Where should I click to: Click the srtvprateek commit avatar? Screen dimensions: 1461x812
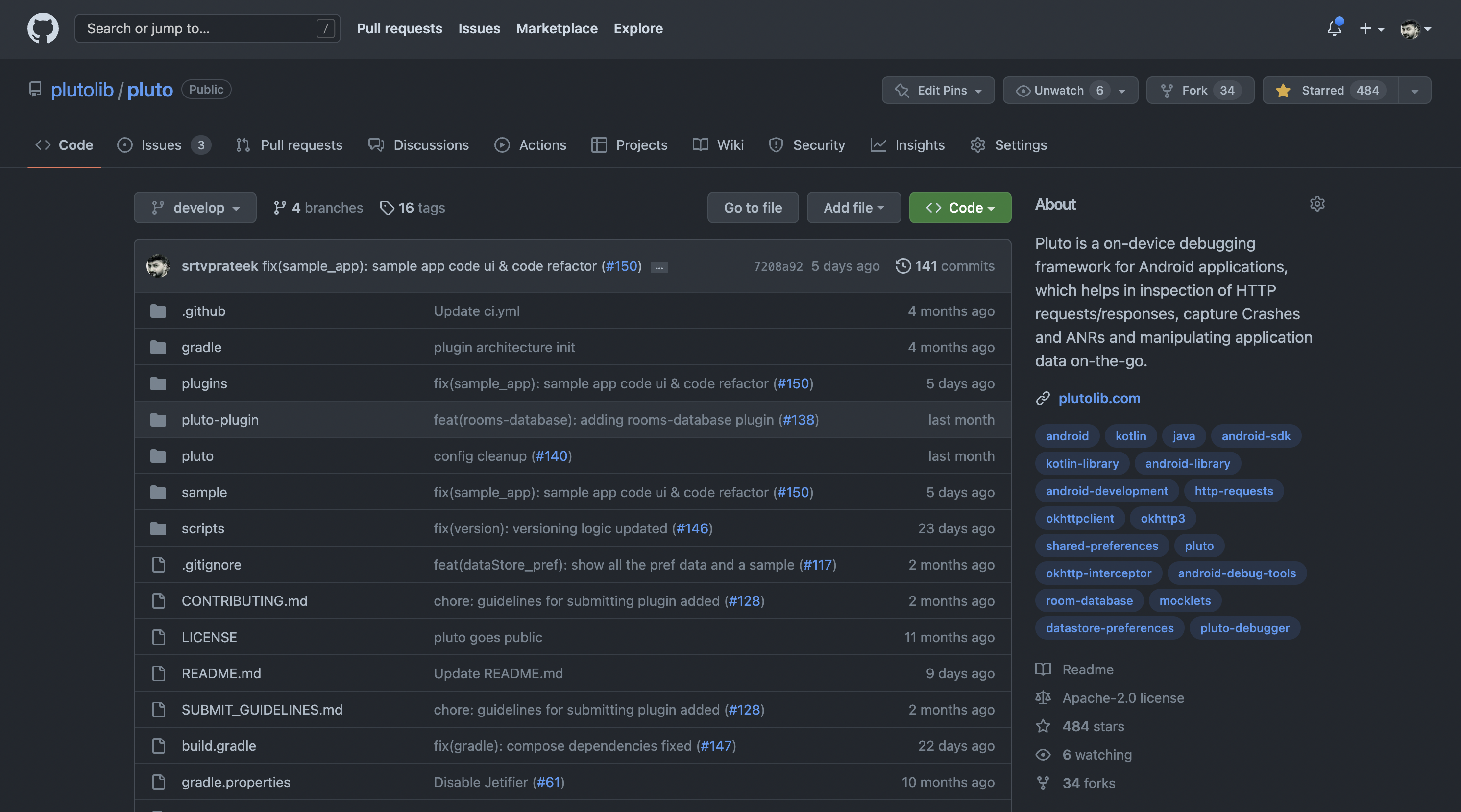click(x=158, y=266)
